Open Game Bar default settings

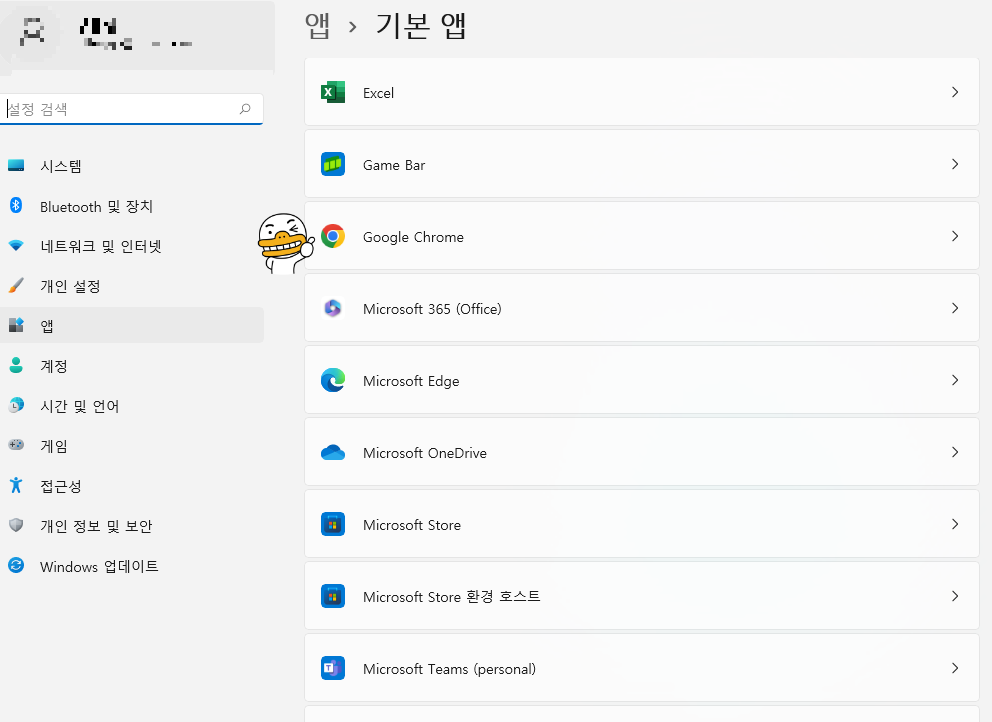(x=642, y=165)
